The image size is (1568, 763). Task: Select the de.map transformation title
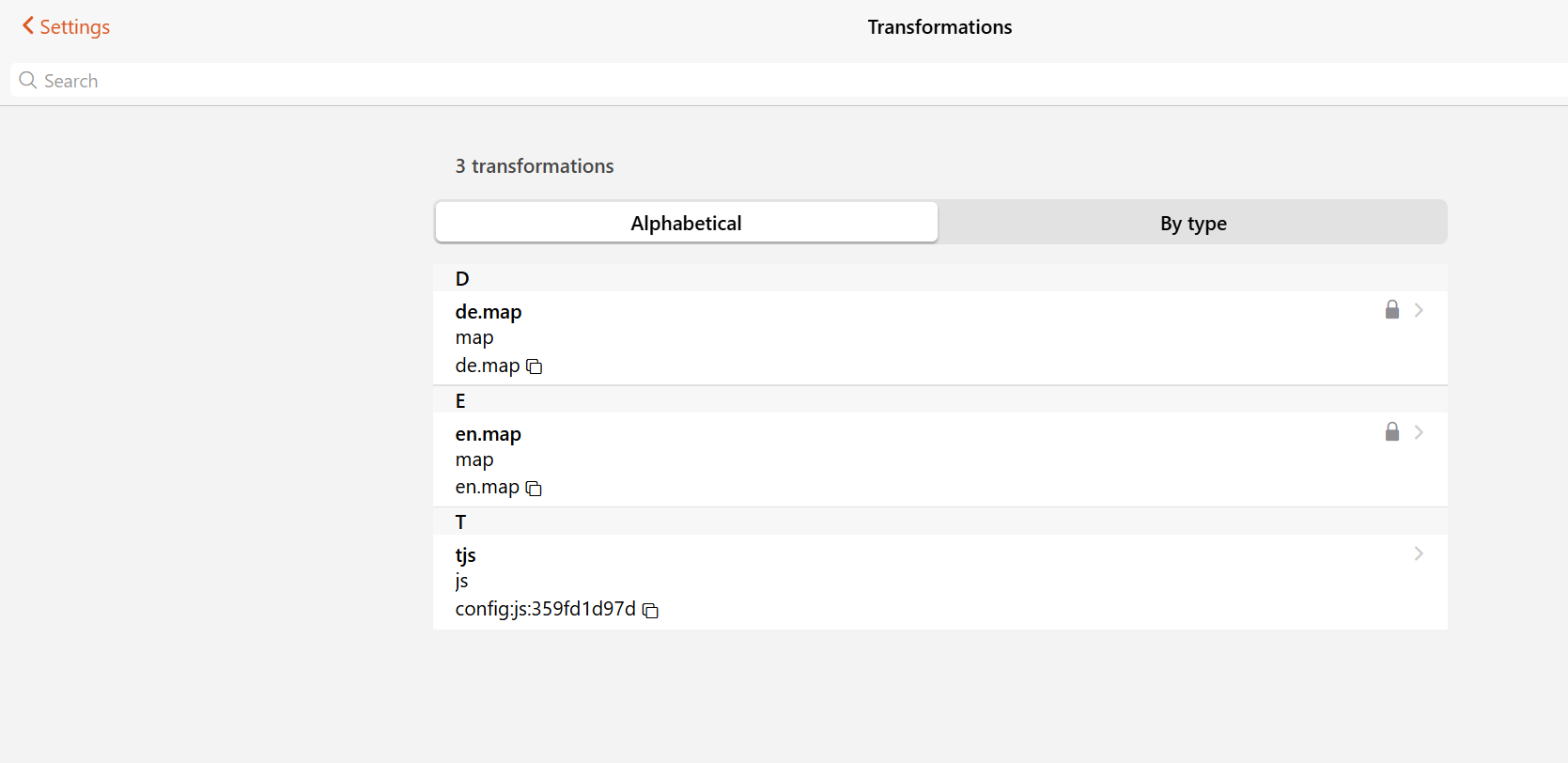tap(489, 312)
